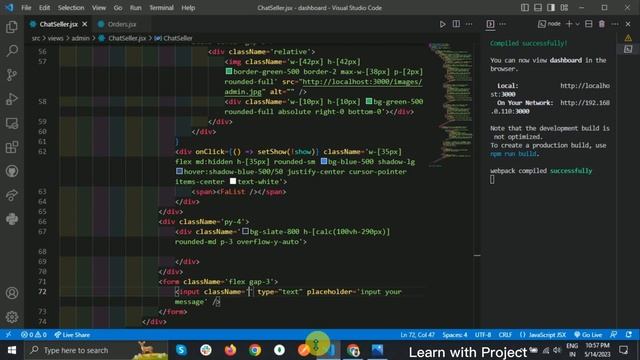Open the Python icon in activity bar
The image size is (640, 360).
(12, 219)
